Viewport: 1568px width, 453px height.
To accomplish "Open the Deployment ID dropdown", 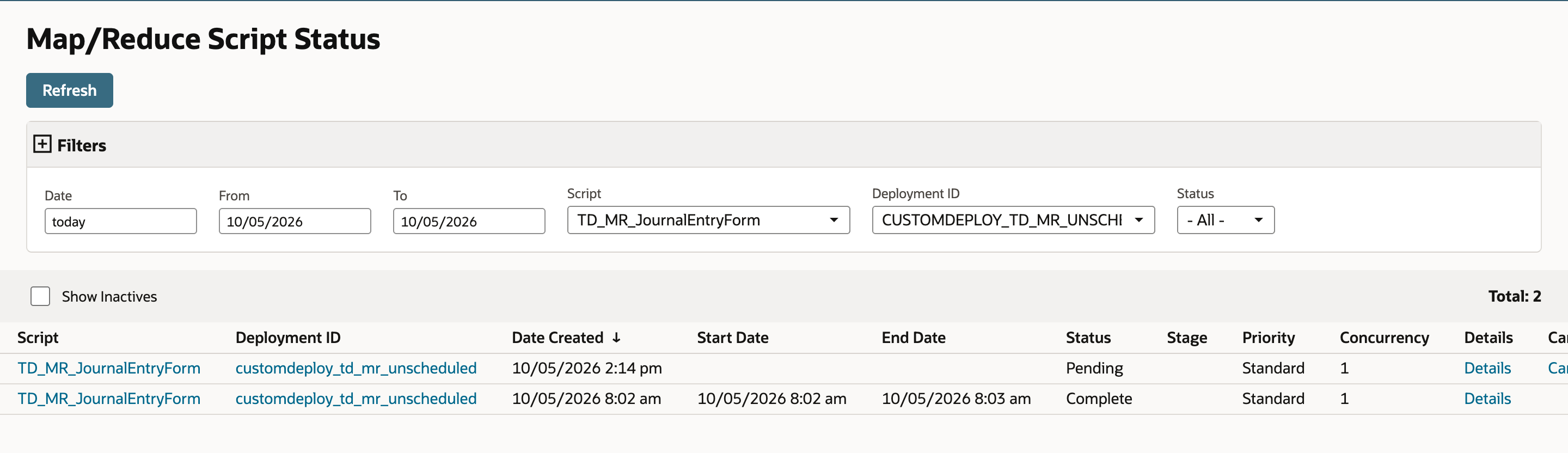I will (1013, 220).
